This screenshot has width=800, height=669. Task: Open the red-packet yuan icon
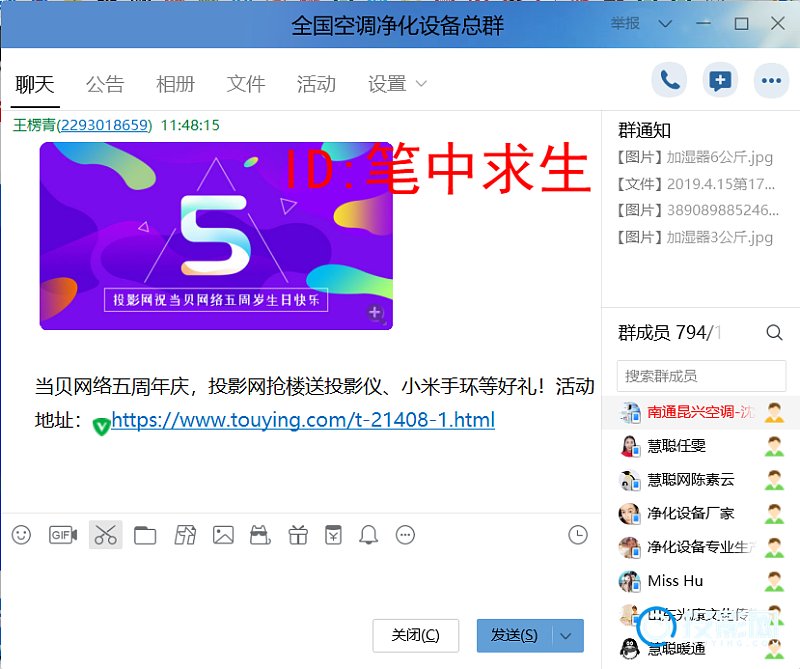click(x=334, y=535)
